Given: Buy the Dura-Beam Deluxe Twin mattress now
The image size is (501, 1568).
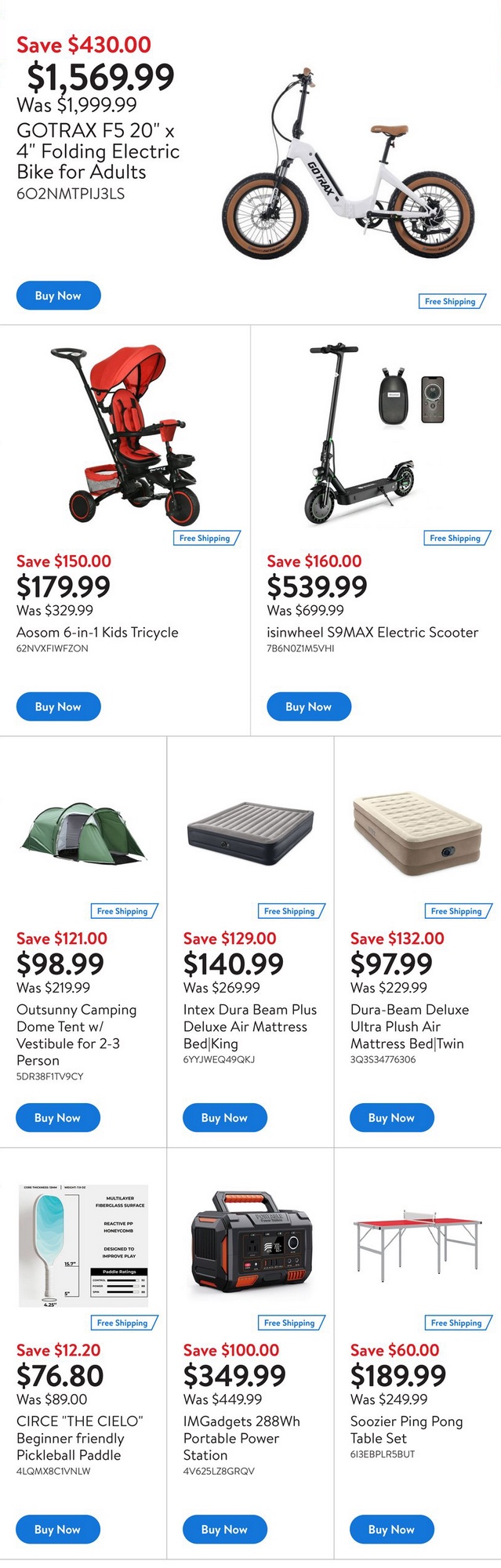Looking at the screenshot, I should tap(391, 1117).
